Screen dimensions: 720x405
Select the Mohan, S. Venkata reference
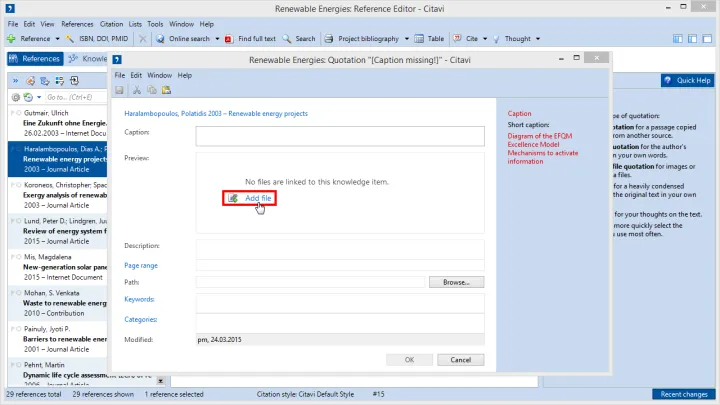tap(57, 303)
